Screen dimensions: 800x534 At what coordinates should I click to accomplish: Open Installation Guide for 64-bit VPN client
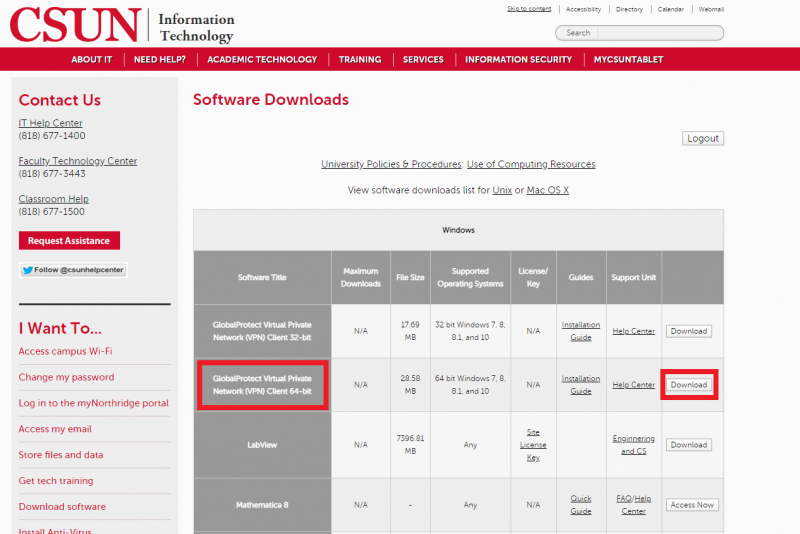(581, 385)
